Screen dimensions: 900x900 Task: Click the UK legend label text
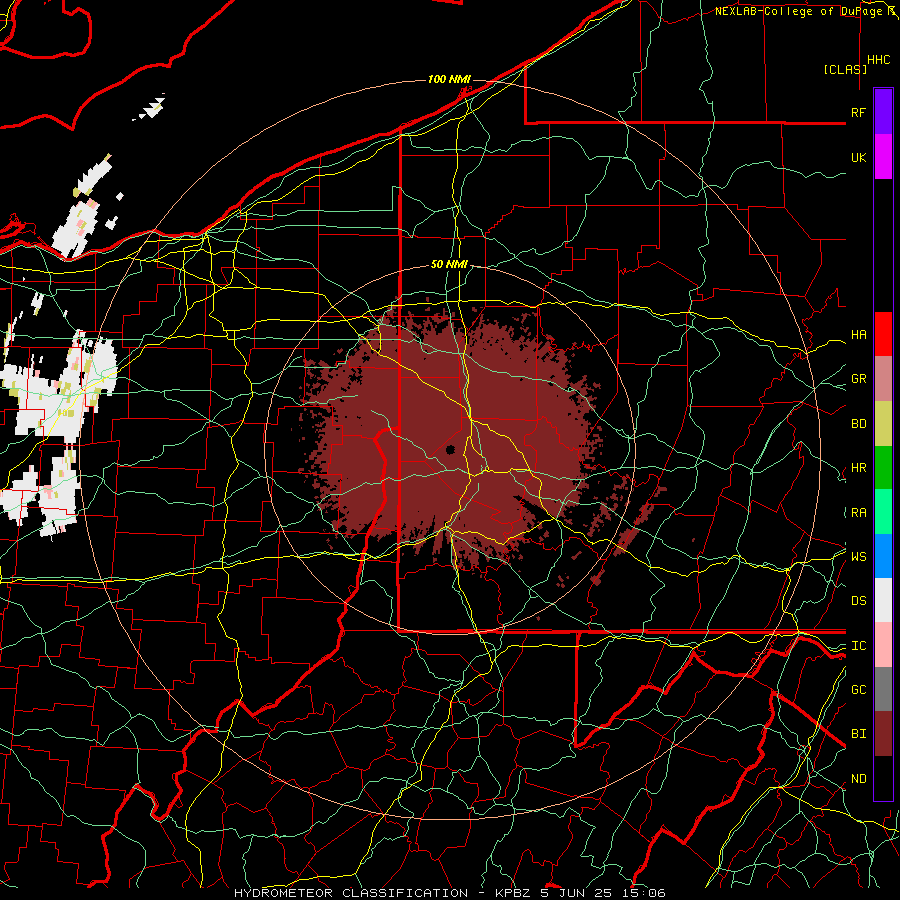coord(858,157)
